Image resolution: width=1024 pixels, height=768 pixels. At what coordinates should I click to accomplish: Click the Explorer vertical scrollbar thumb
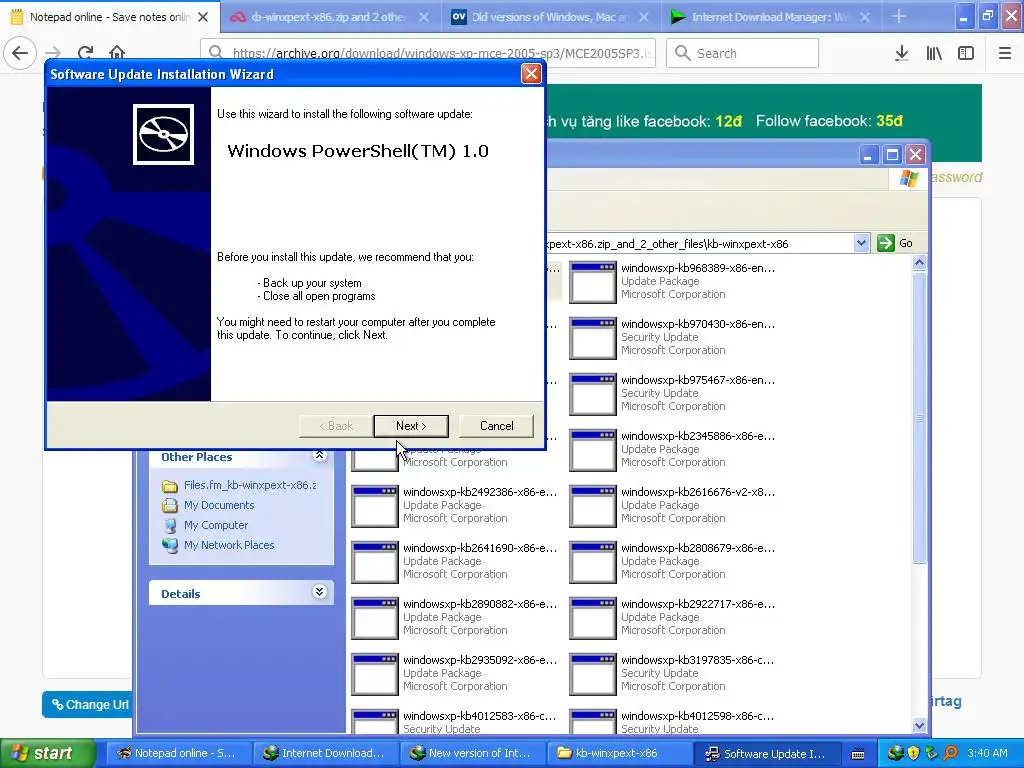coord(919,418)
